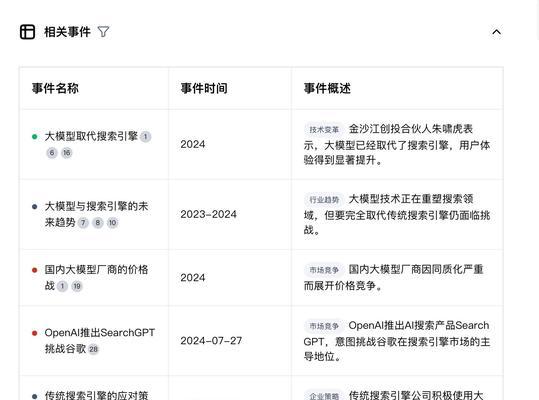
Task: Click the 行业趋势 tag
Action: coord(324,200)
